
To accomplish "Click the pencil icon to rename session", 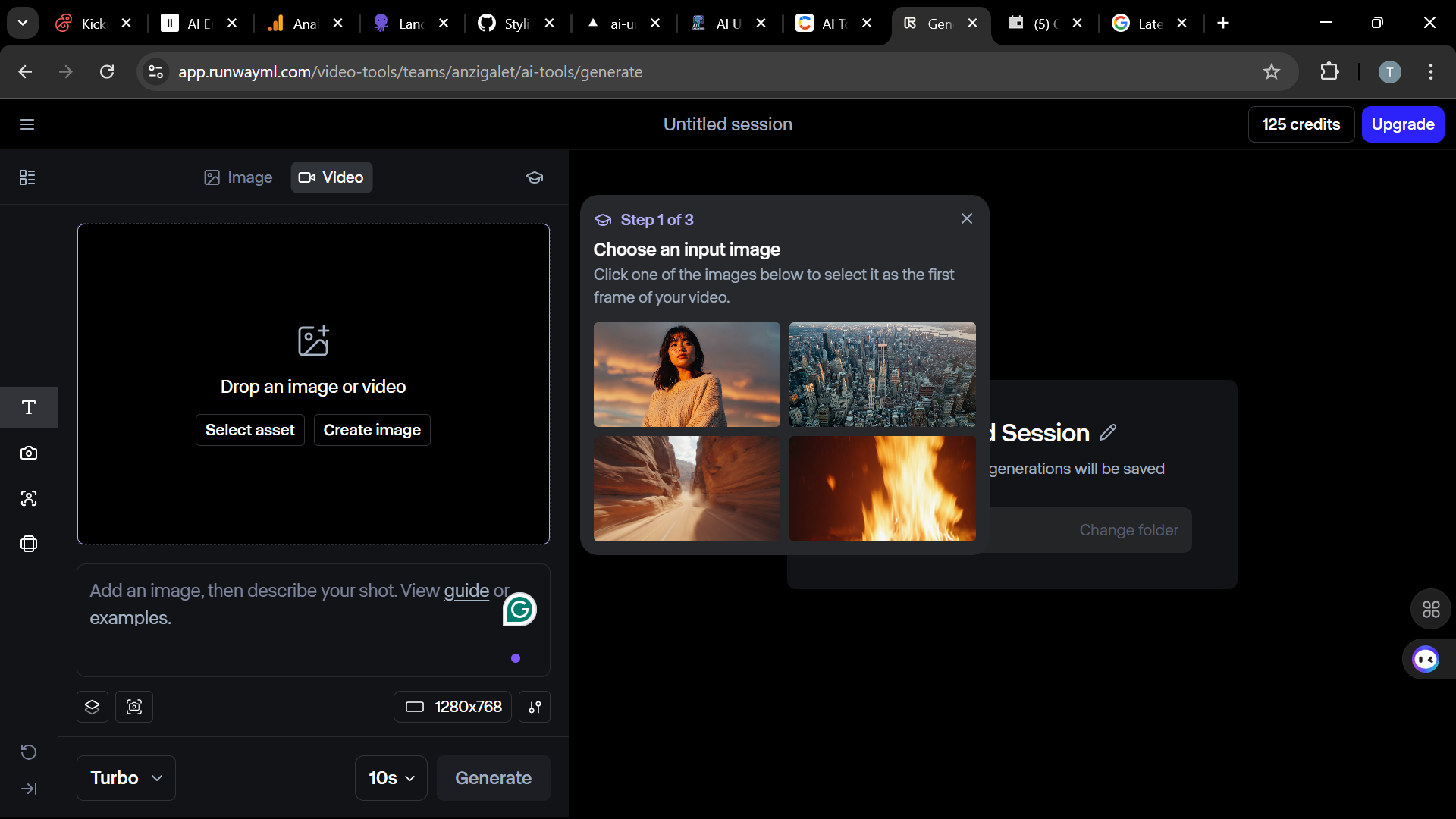I will coord(1108,432).
